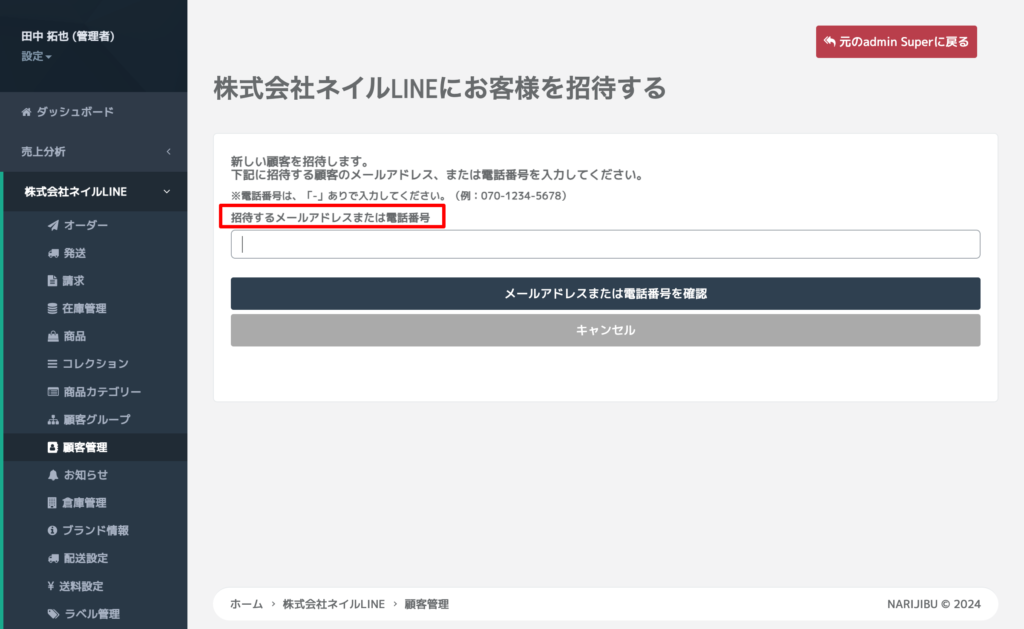The image size is (1024, 629).
Task: Click the truck icon beside 発送
Action: click(53, 254)
